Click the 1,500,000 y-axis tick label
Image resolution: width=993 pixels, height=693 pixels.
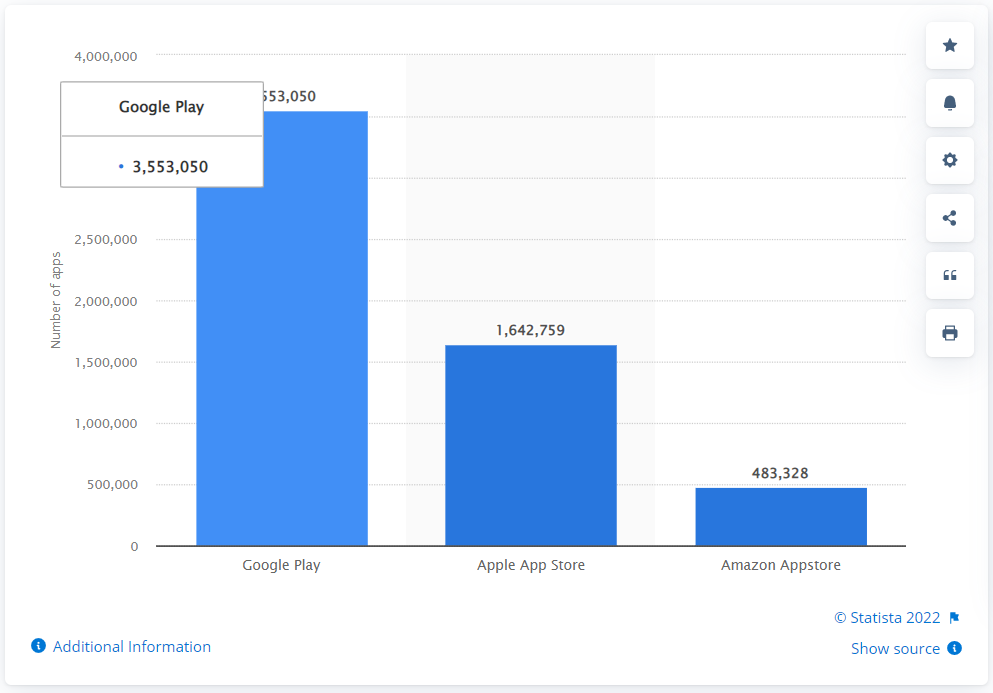click(106, 362)
